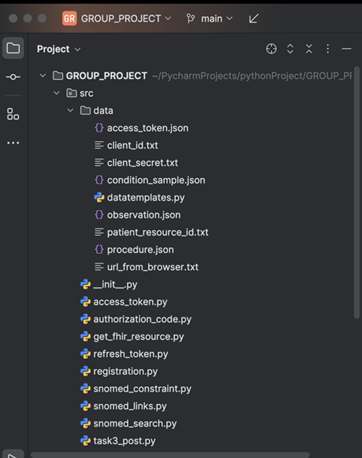Click the Expand All icon
The width and height of the screenshot is (362, 458).
click(x=290, y=49)
